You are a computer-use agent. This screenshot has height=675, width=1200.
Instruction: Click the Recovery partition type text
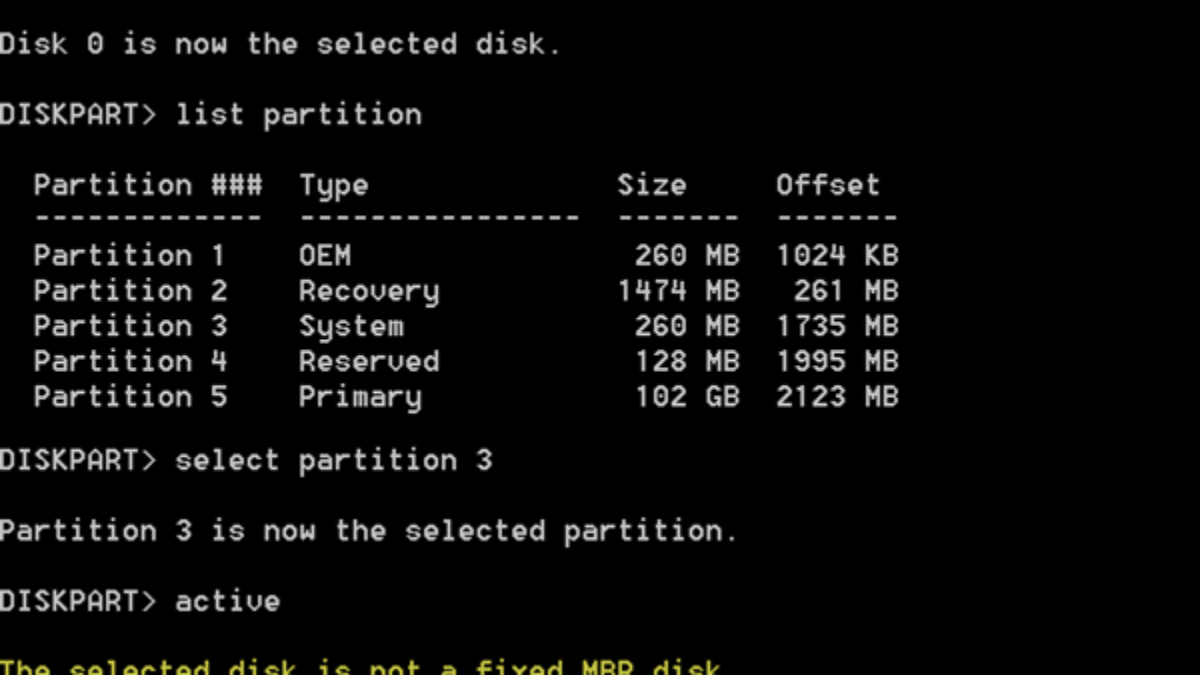click(369, 292)
